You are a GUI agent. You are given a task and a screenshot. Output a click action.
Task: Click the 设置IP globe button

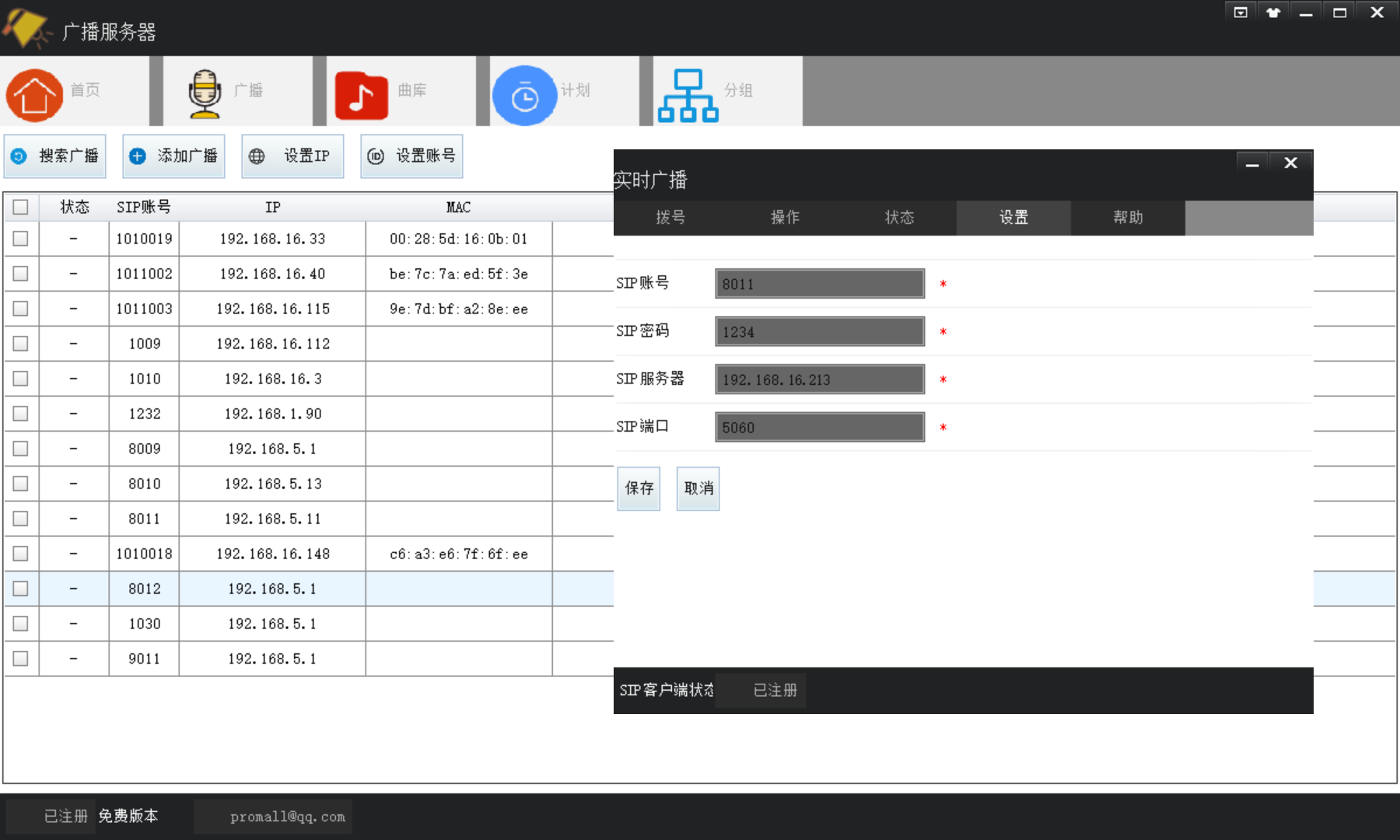click(x=292, y=156)
